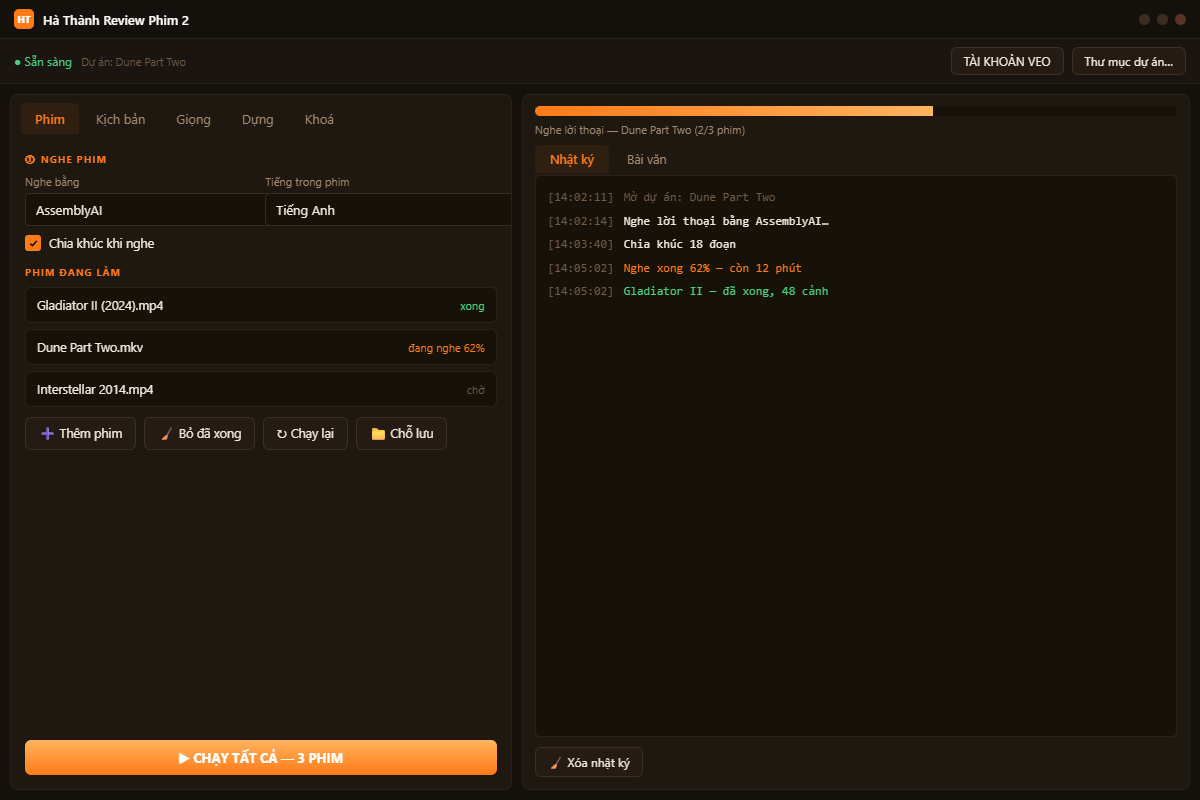Select Interstellar 2014.mp4 in the list
The width and height of the screenshot is (1200, 800).
point(261,389)
